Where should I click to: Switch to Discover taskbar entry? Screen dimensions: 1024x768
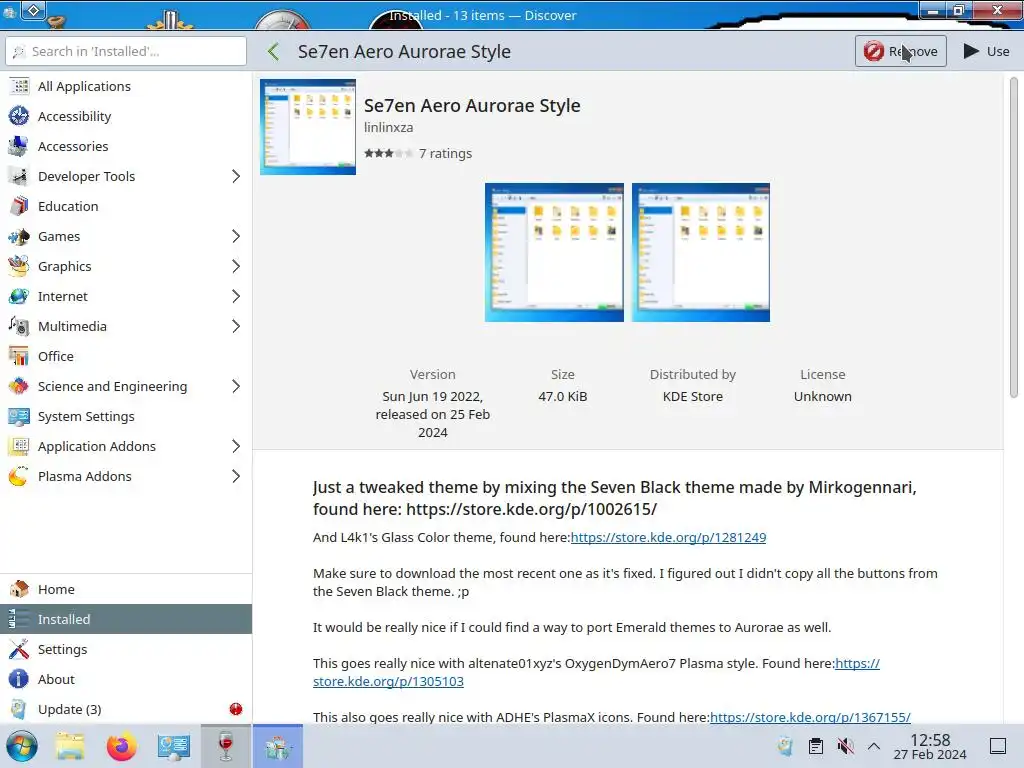(278, 746)
